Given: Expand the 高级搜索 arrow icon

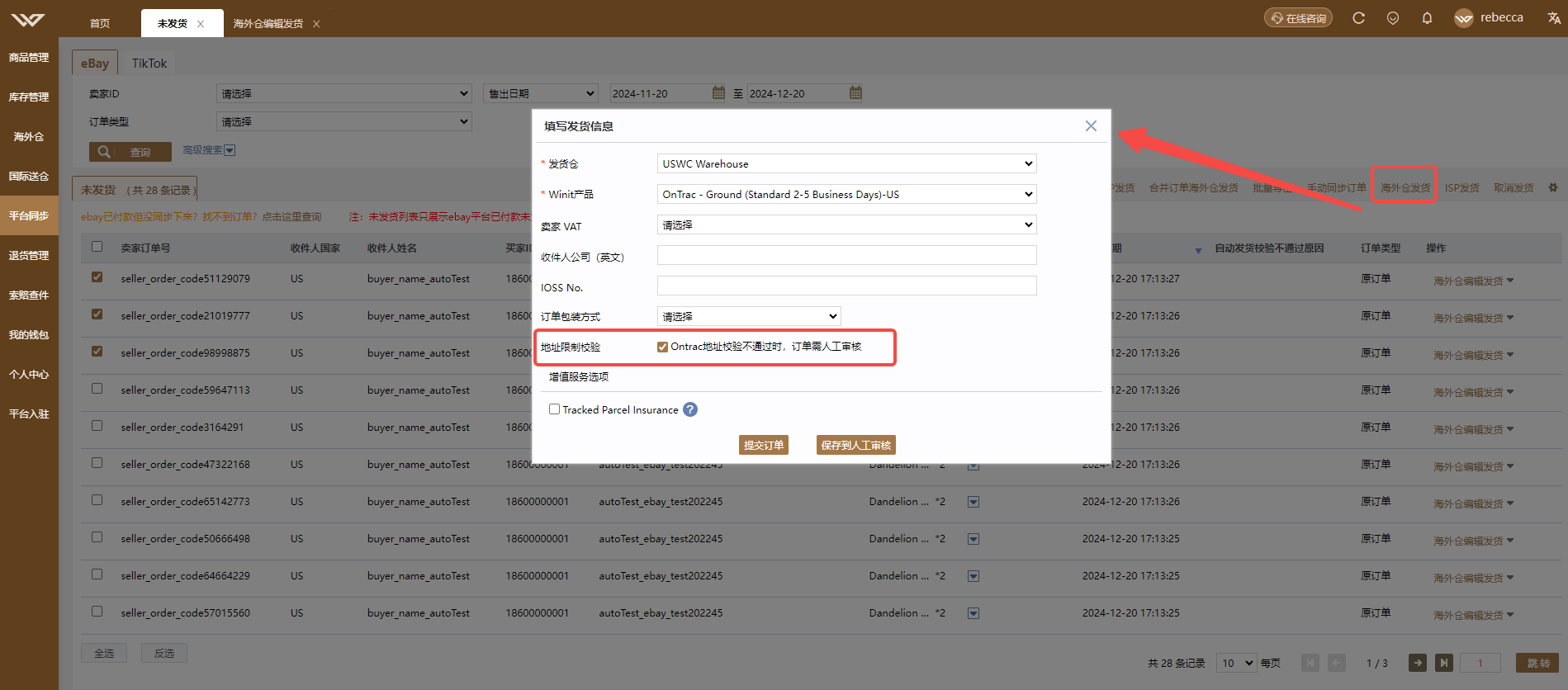Looking at the screenshot, I should tap(230, 150).
